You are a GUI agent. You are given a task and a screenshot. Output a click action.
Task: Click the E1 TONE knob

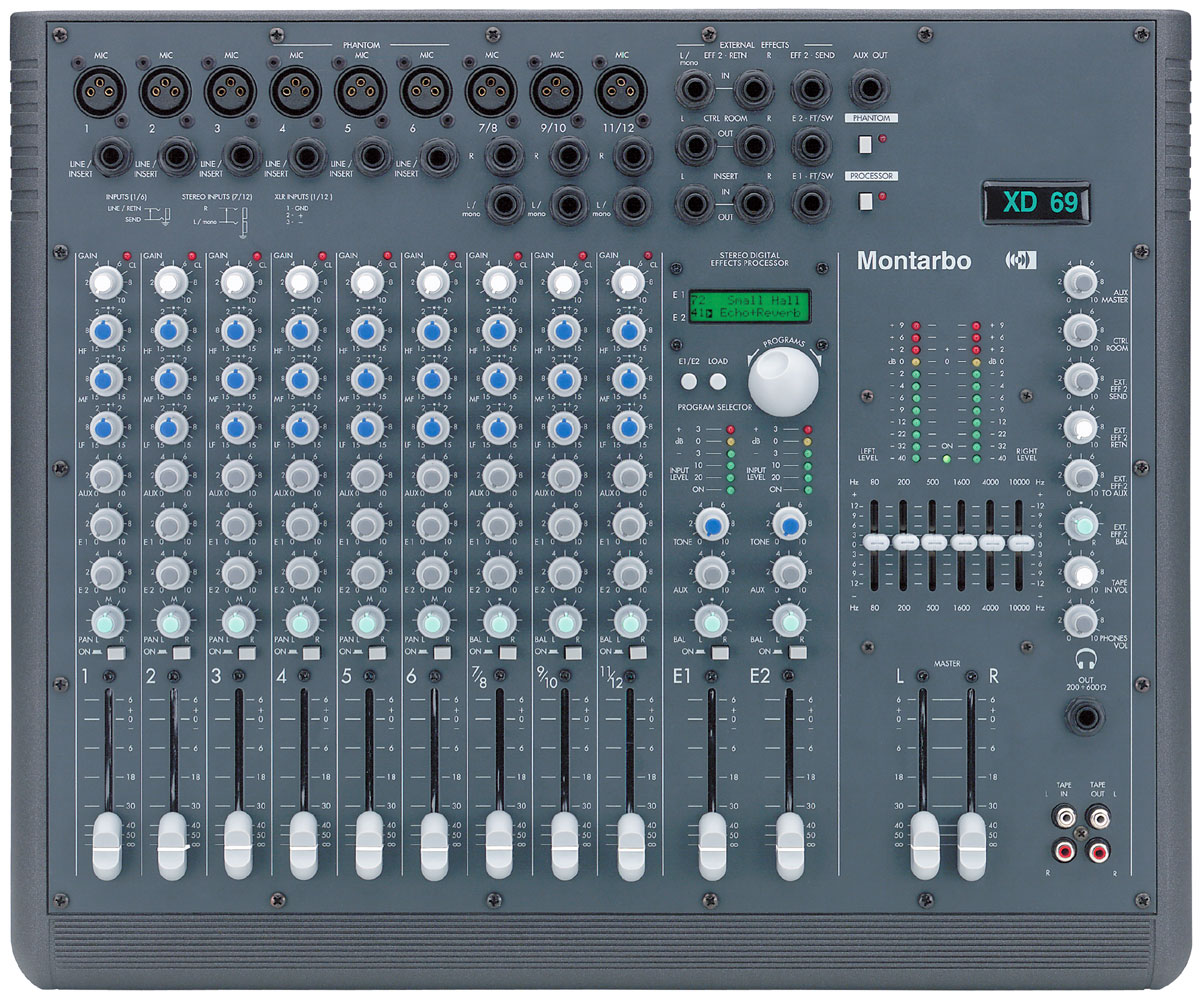pyautogui.click(x=711, y=525)
